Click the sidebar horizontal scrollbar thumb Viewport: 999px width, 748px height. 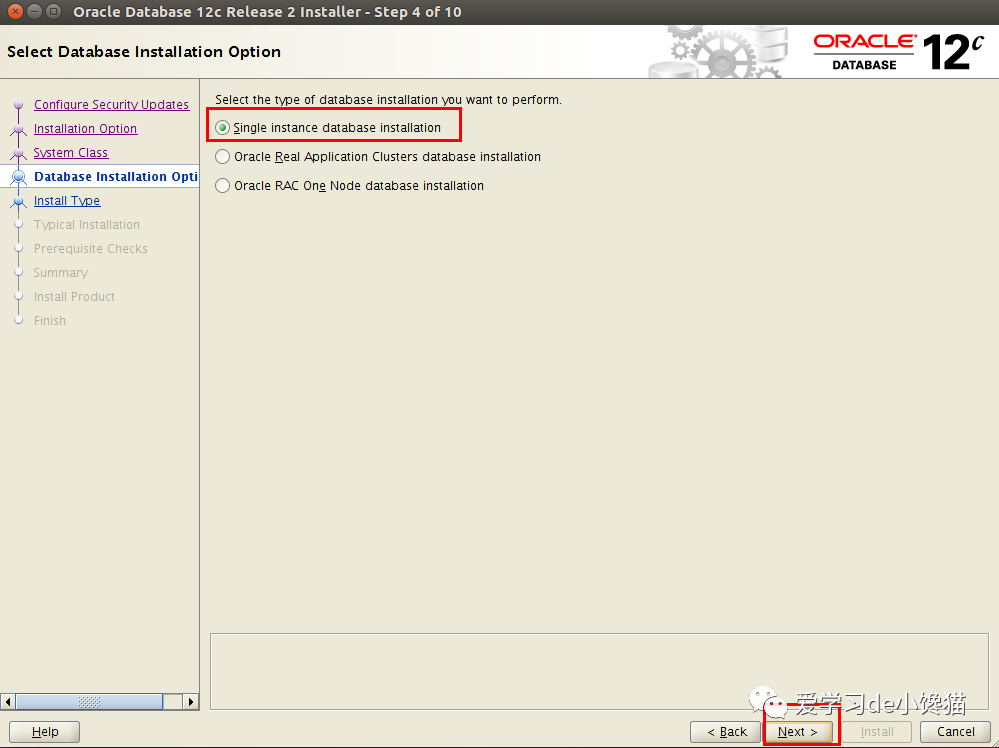coord(89,701)
